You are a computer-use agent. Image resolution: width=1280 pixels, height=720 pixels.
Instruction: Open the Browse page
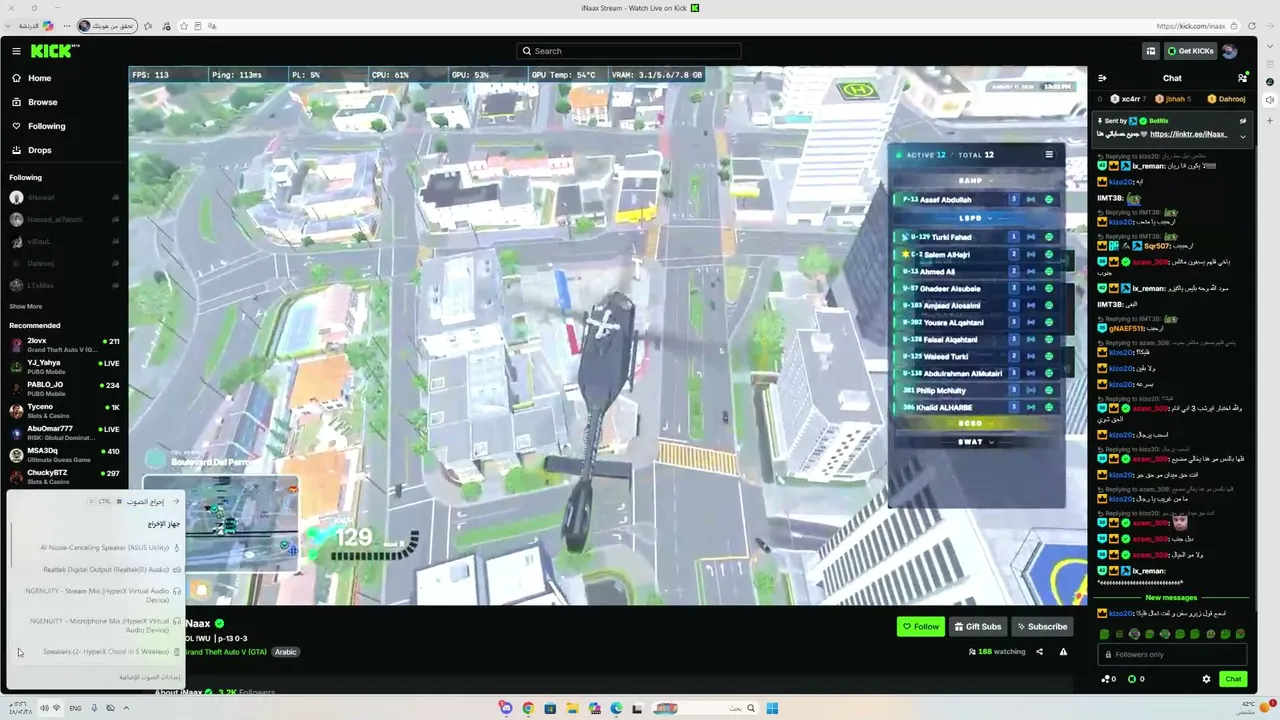[x=34, y=102]
